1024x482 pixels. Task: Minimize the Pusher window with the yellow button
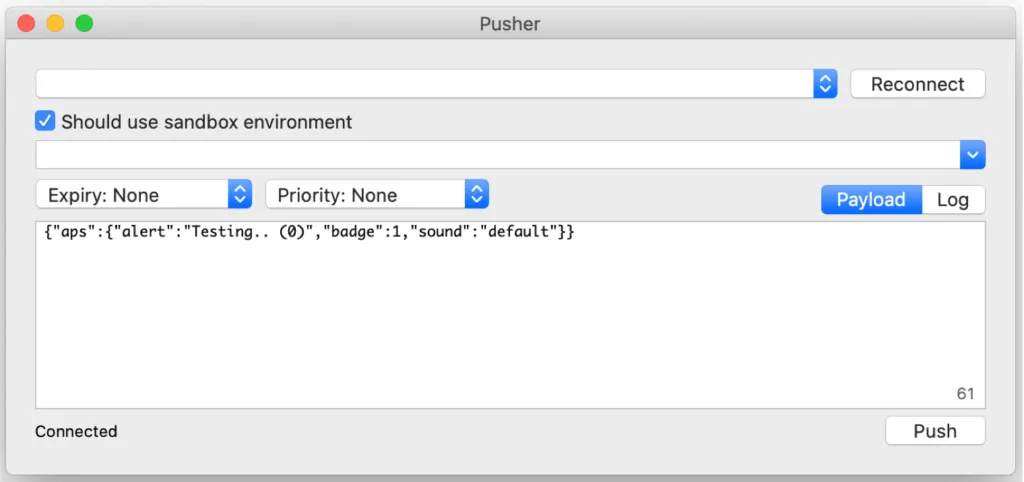click(55, 23)
